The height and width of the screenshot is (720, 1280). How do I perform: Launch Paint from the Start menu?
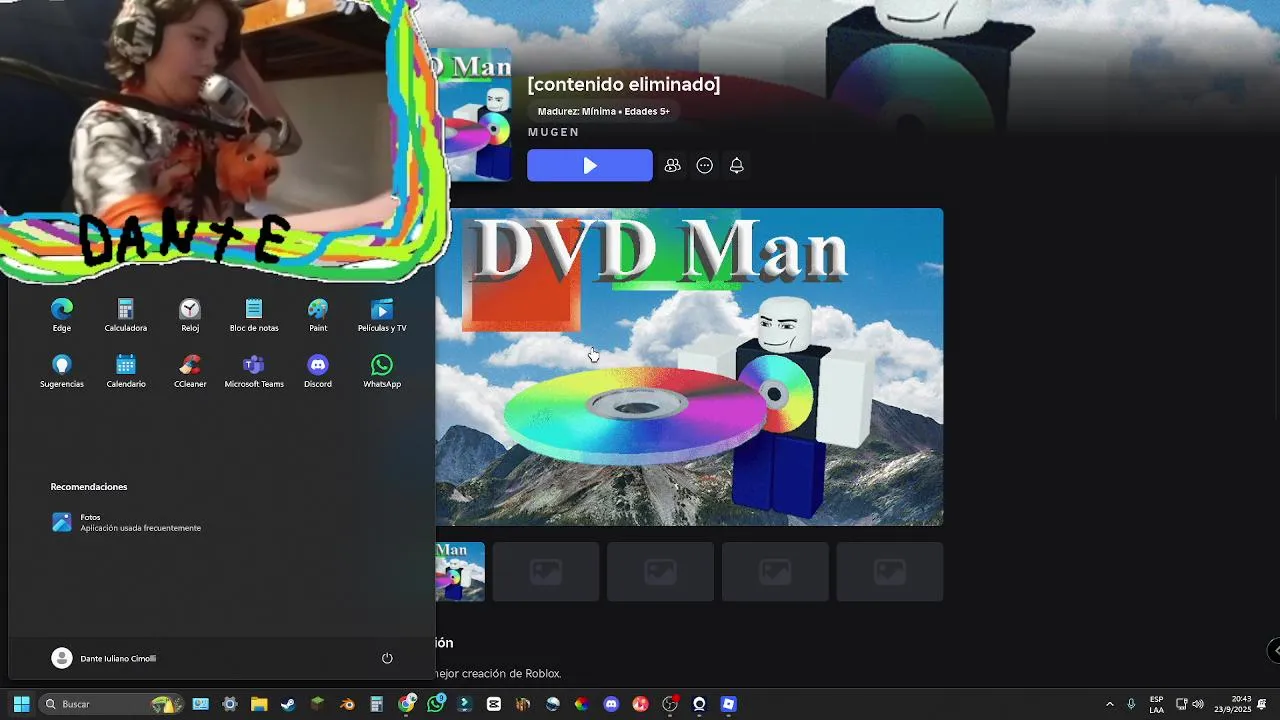[318, 315]
